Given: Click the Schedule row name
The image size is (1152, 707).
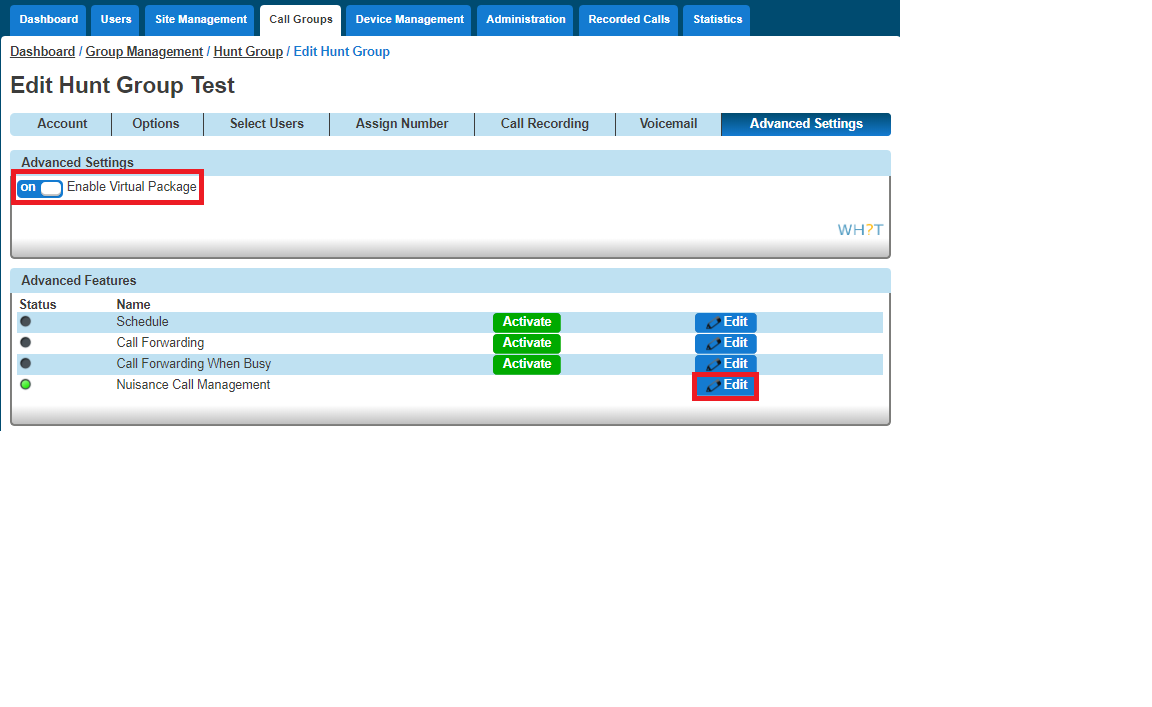Looking at the screenshot, I should pyautogui.click(x=143, y=322).
